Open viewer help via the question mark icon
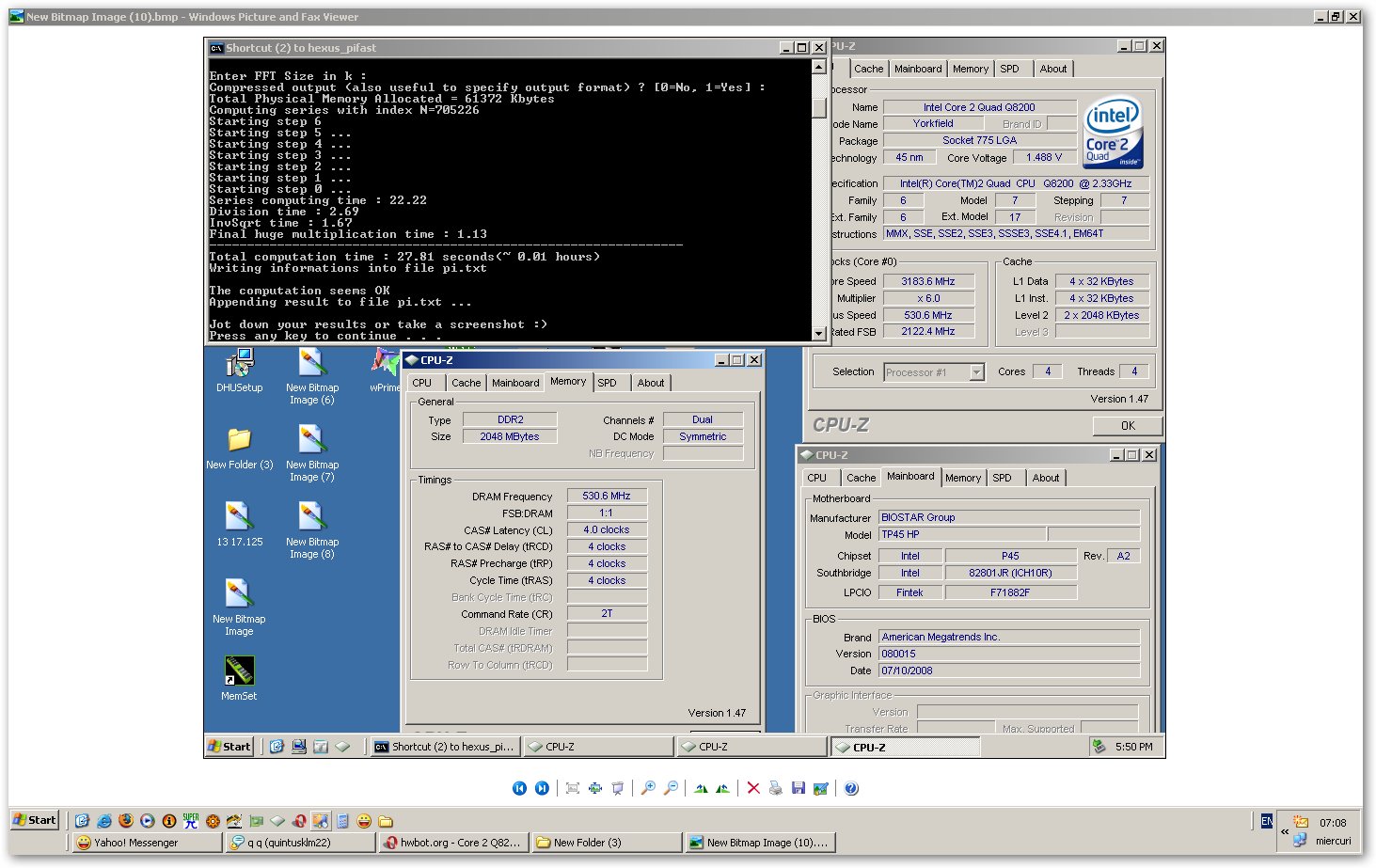The height and width of the screenshot is (868, 1376). [851, 788]
